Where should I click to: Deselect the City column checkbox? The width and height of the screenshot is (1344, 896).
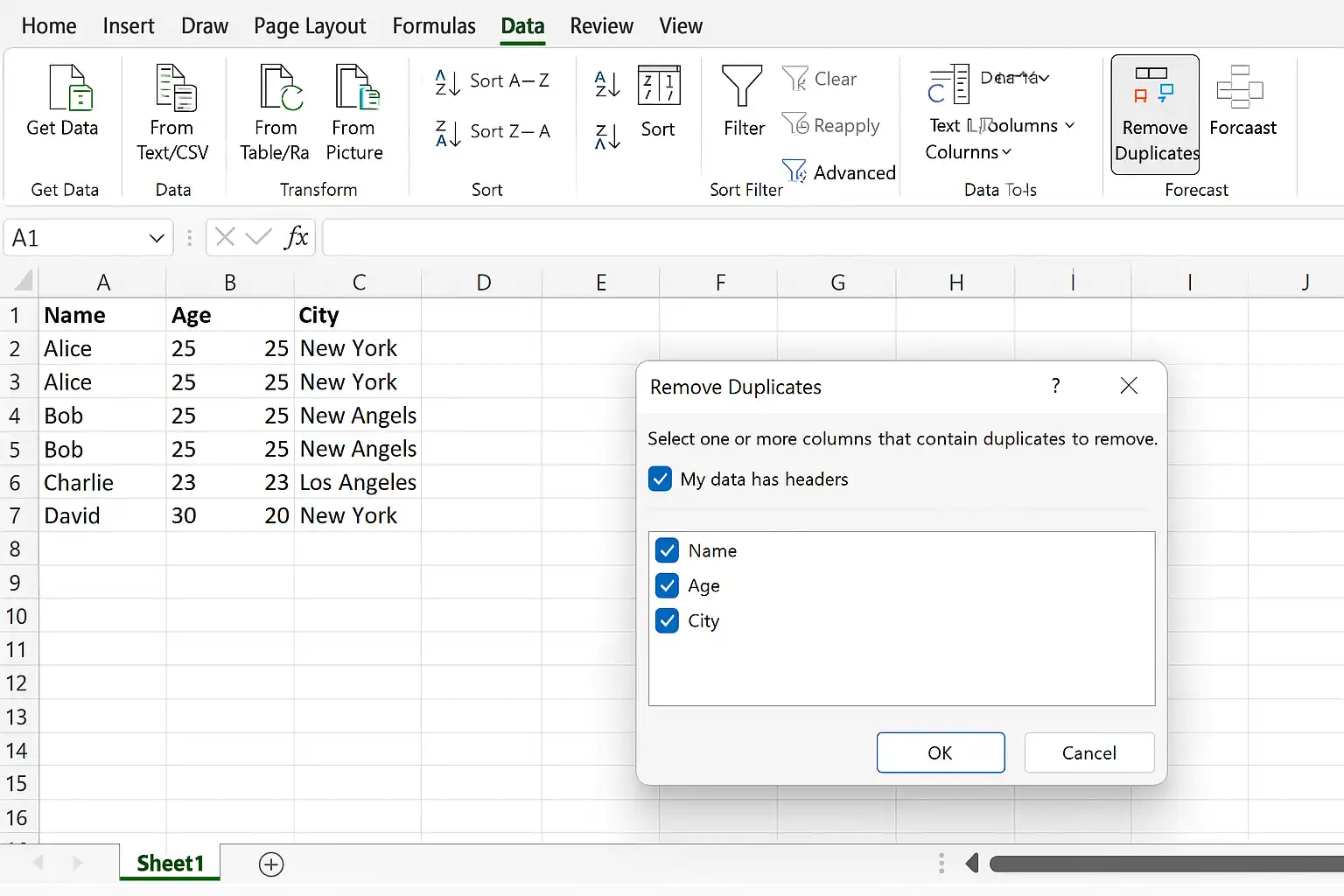click(668, 621)
